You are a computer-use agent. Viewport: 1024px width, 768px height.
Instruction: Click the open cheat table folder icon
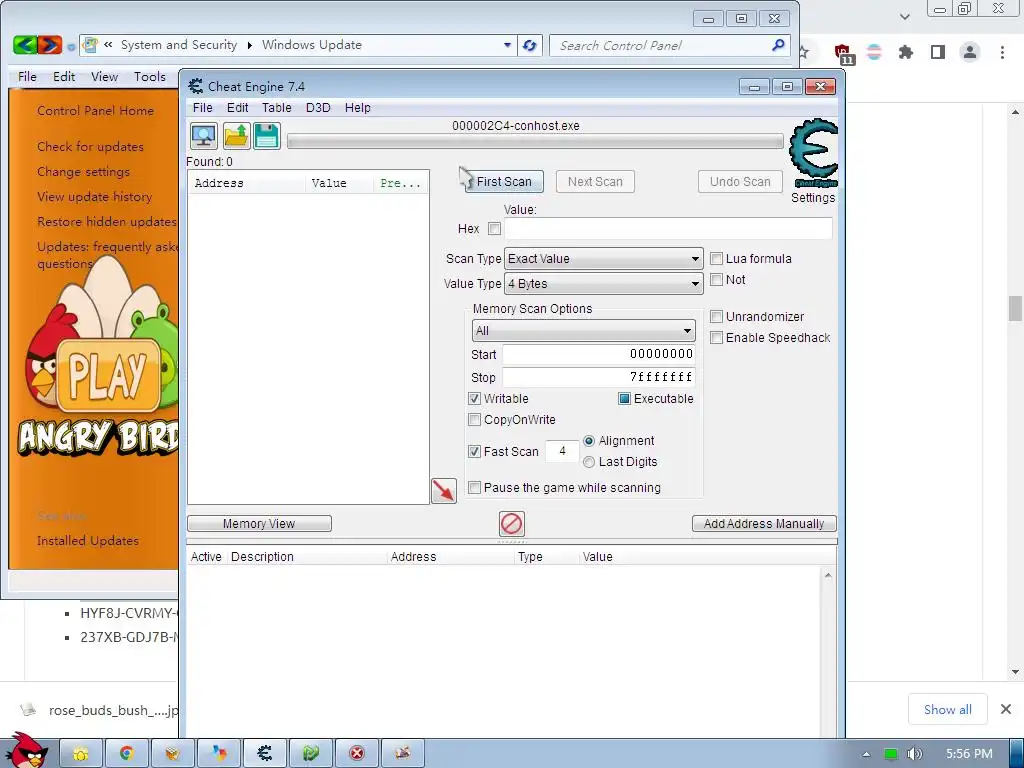tap(236, 136)
